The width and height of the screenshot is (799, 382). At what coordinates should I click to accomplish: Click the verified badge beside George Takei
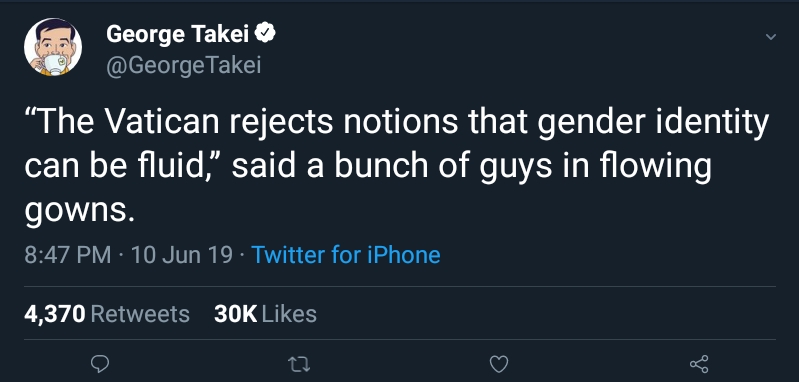(x=265, y=34)
